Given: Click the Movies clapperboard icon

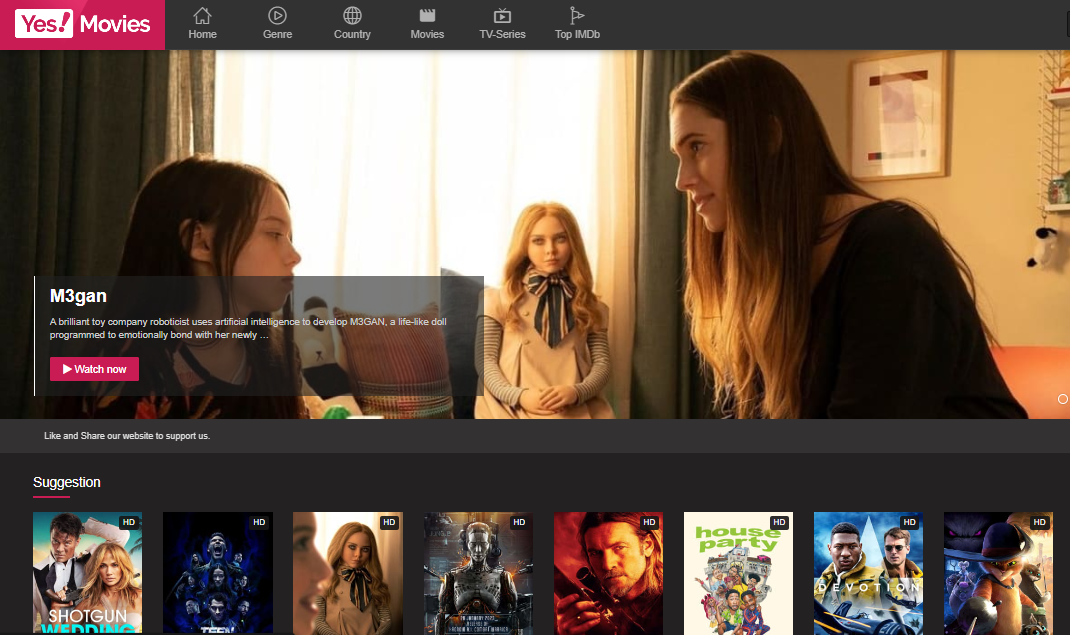Looking at the screenshot, I should (427, 15).
